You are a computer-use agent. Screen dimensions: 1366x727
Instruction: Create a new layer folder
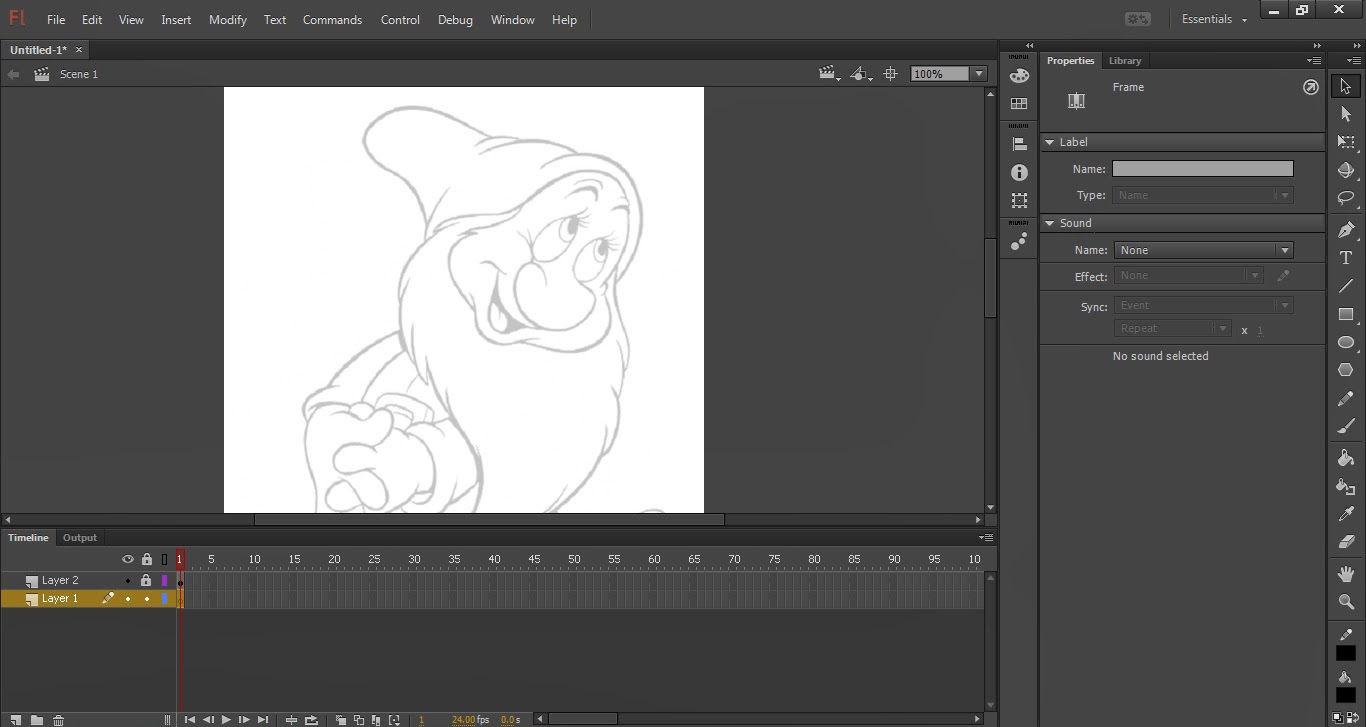coord(37,720)
